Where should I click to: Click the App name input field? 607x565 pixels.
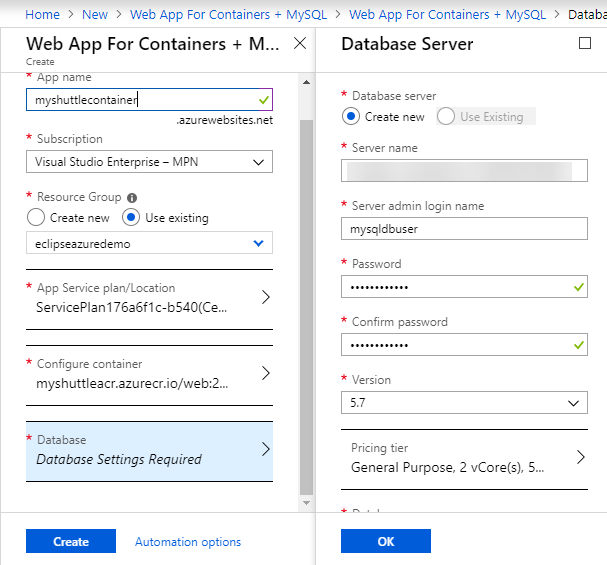click(149, 100)
